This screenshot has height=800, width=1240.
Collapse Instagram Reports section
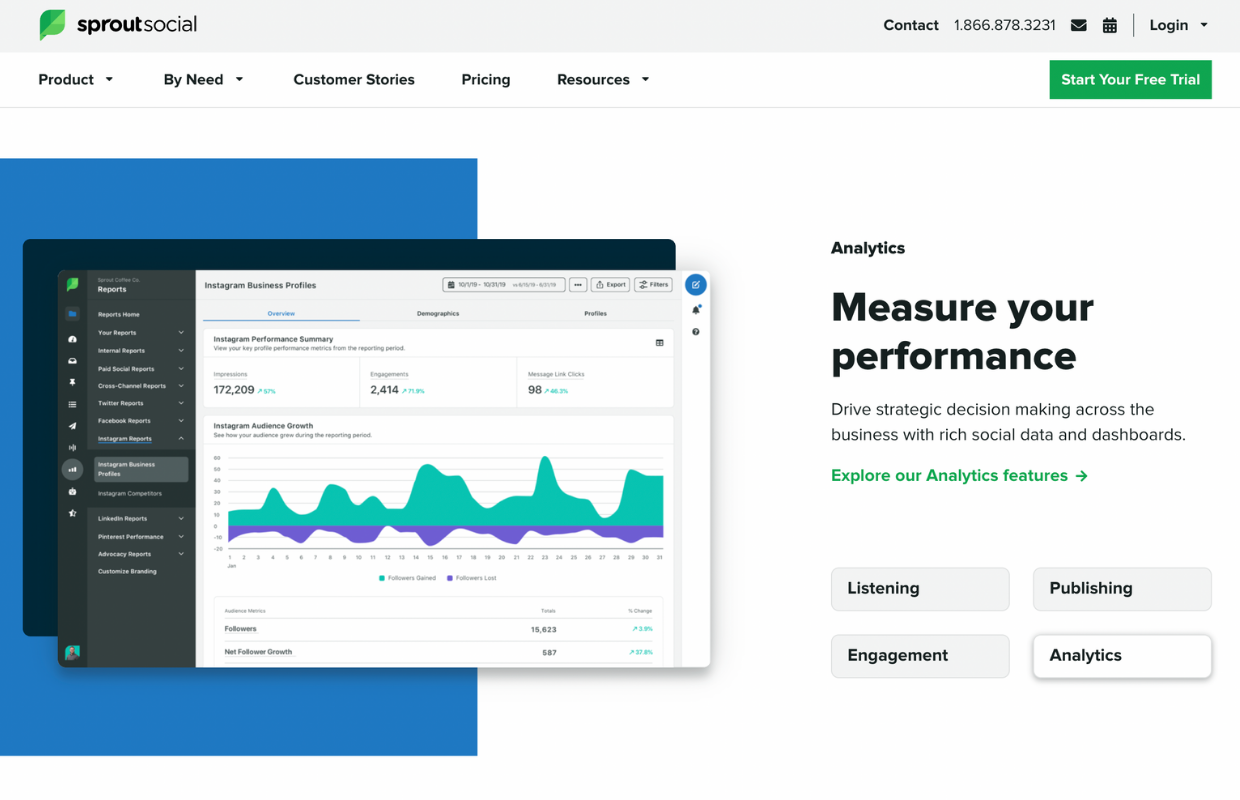click(141, 439)
